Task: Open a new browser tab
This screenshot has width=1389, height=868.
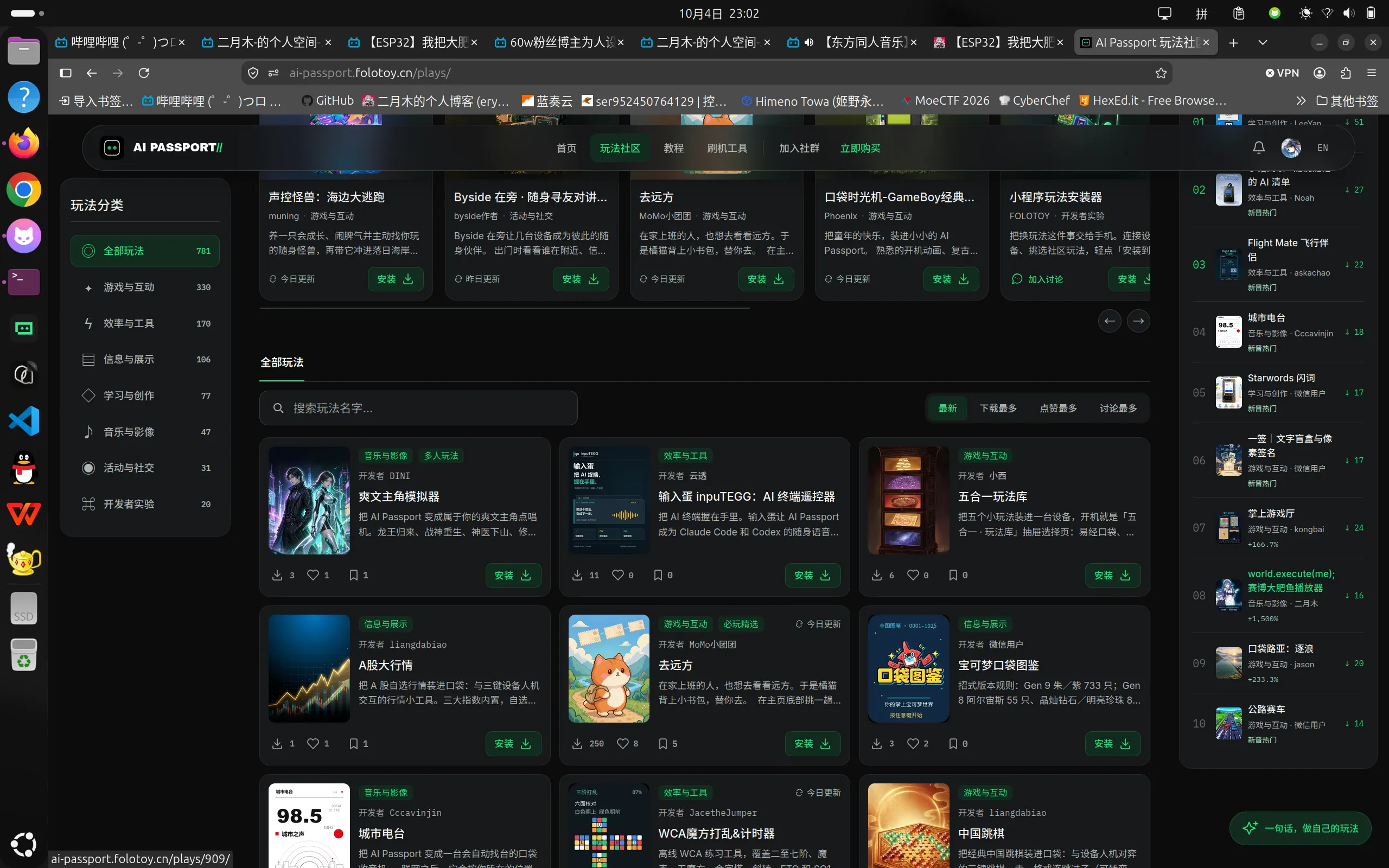Action: pyautogui.click(x=1233, y=42)
